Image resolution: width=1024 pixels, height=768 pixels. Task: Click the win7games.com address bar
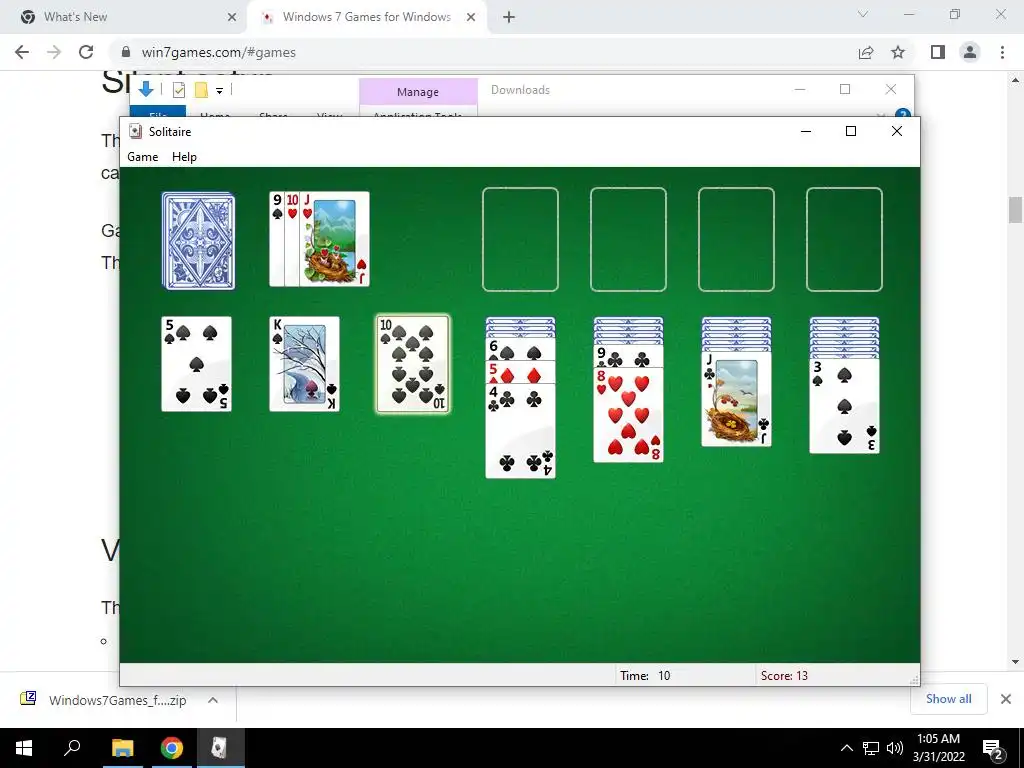[483, 52]
